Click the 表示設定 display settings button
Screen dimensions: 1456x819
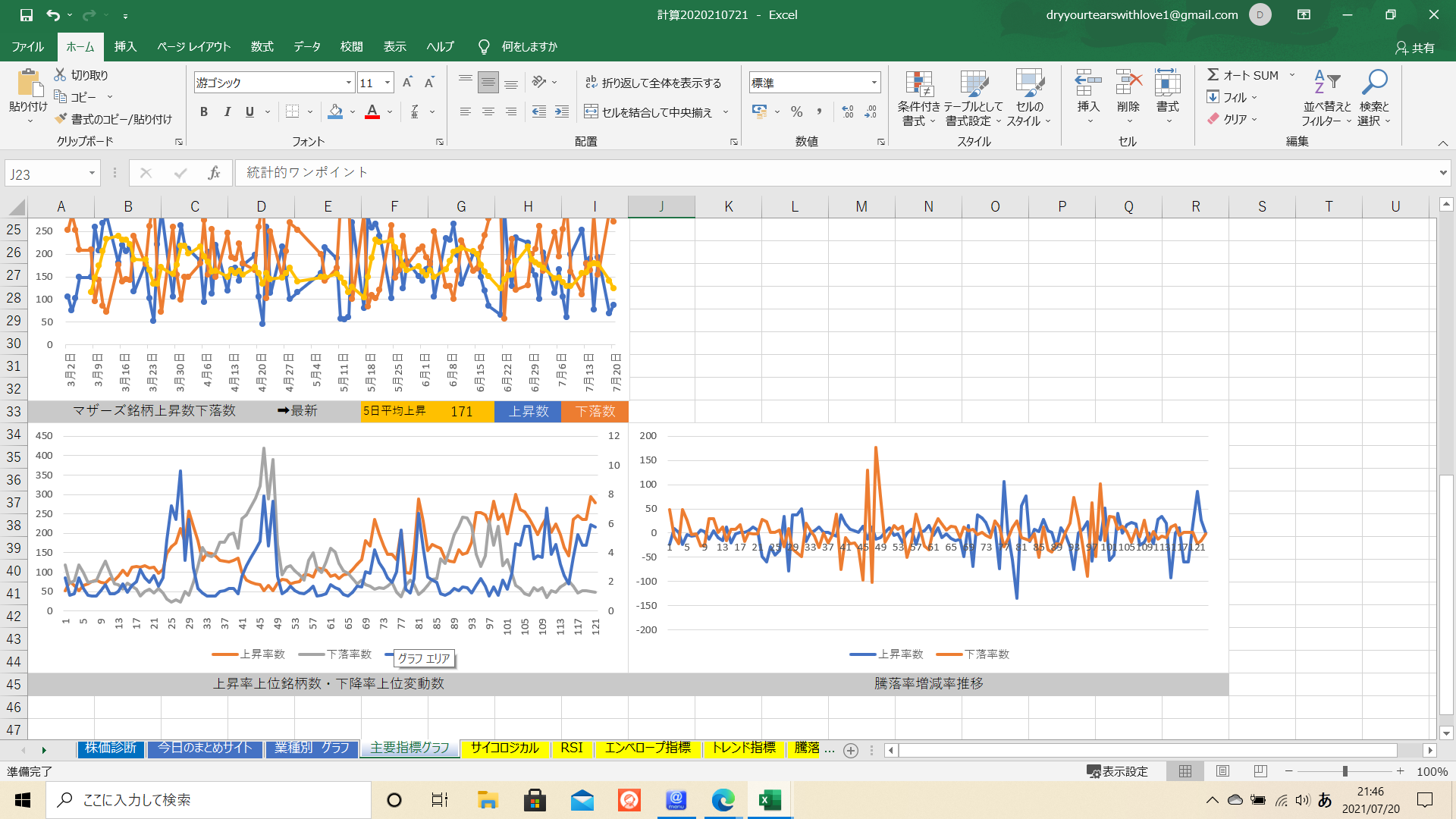click(1117, 771)
